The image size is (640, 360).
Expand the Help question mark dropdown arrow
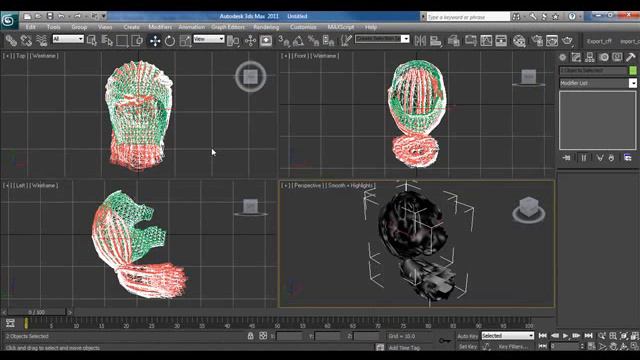click(x=580, y=16)
